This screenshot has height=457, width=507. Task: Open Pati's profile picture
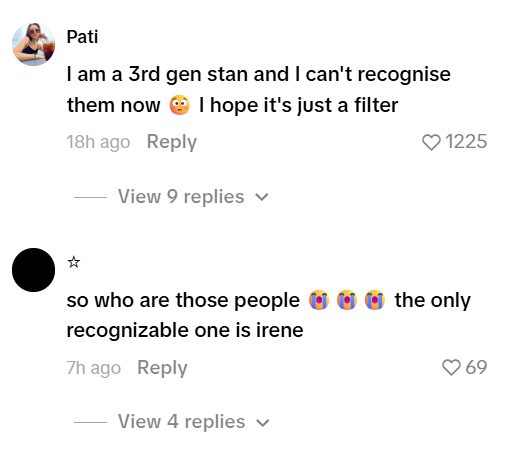pyautogui.click(x=34, y=44)
